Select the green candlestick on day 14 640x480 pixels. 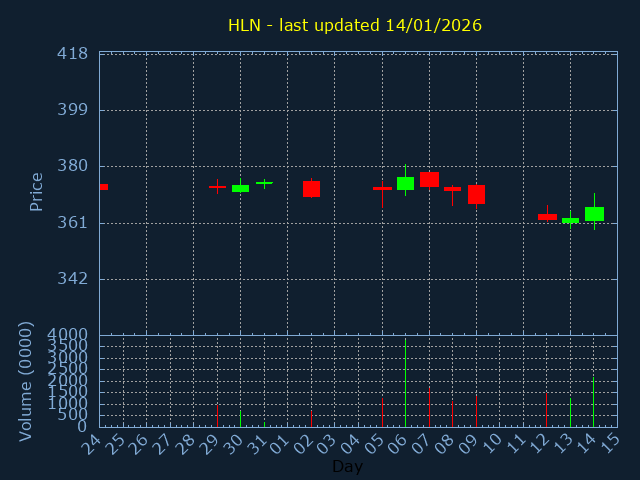(594, 214)
